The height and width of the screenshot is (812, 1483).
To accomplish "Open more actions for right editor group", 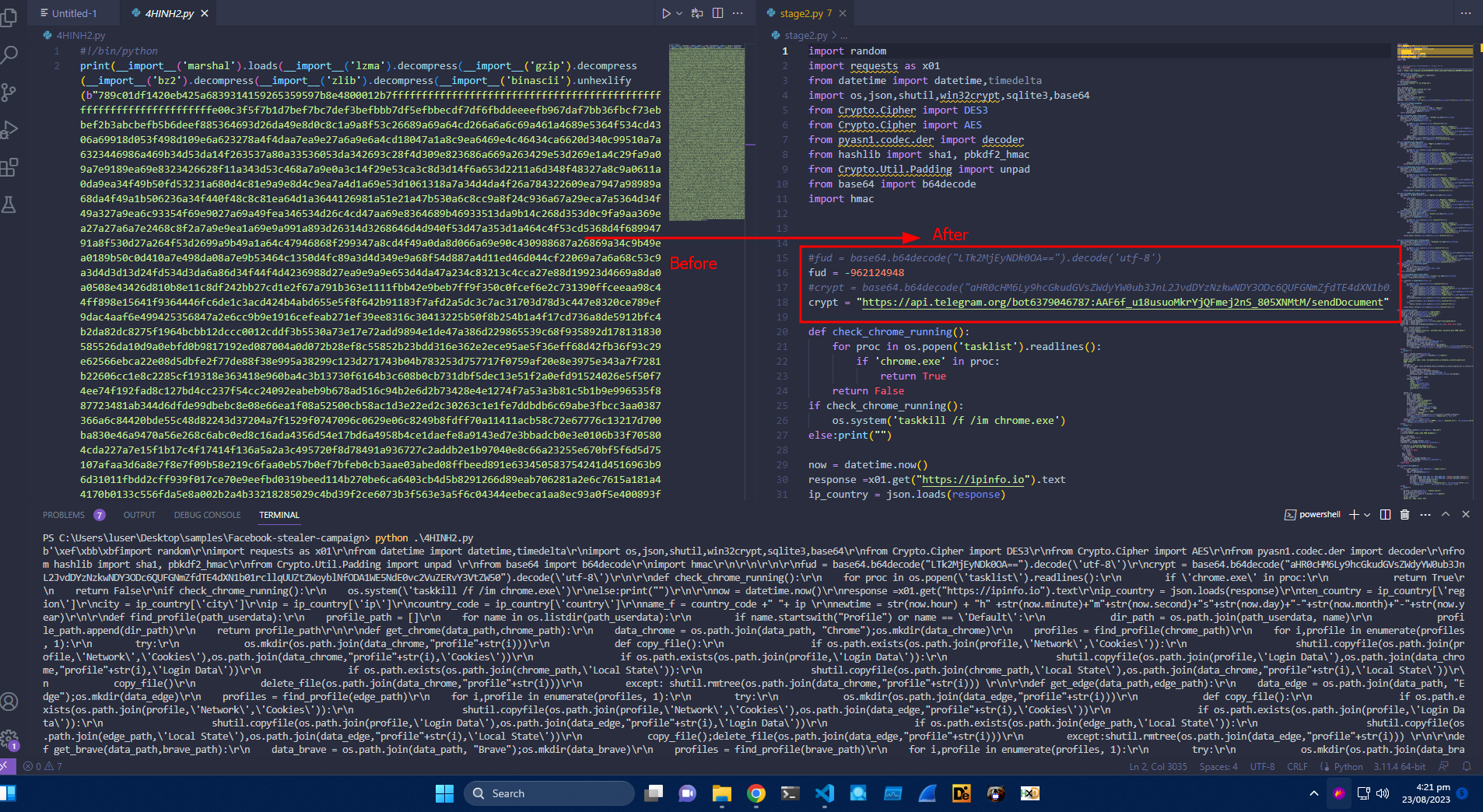I will click(1466, 13).
